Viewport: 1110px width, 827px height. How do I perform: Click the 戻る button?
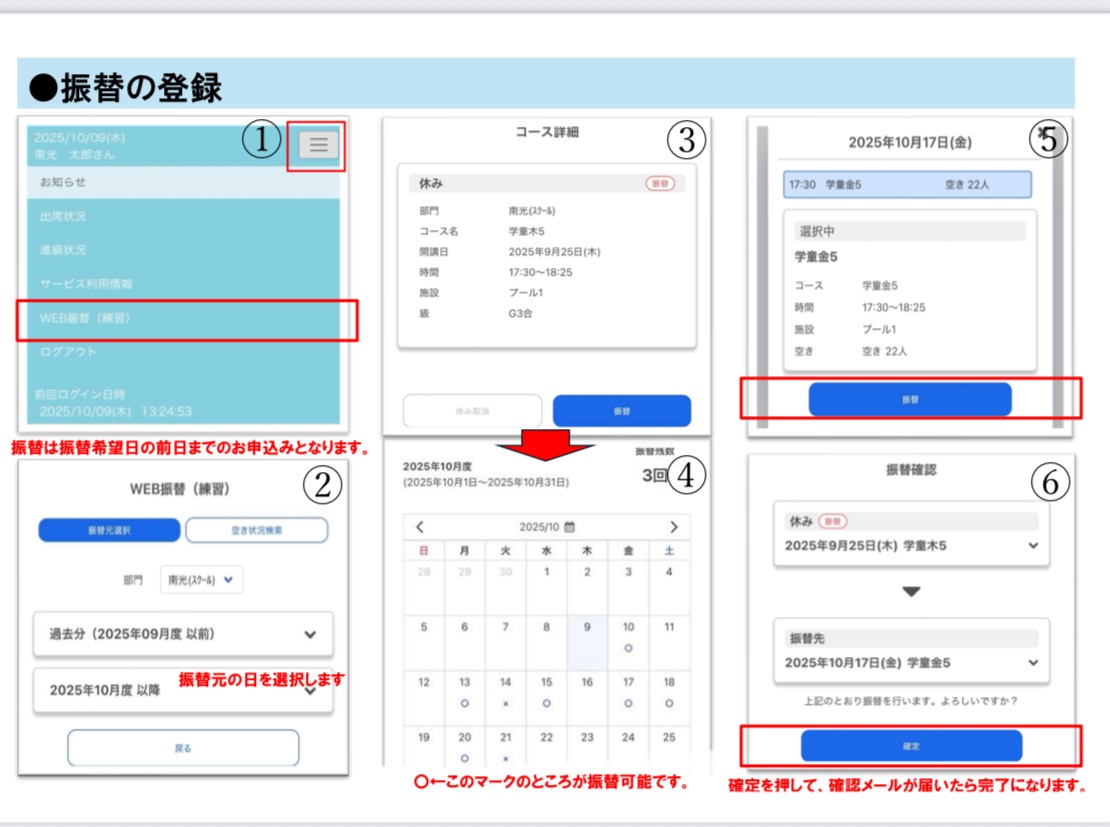[183, 747]
